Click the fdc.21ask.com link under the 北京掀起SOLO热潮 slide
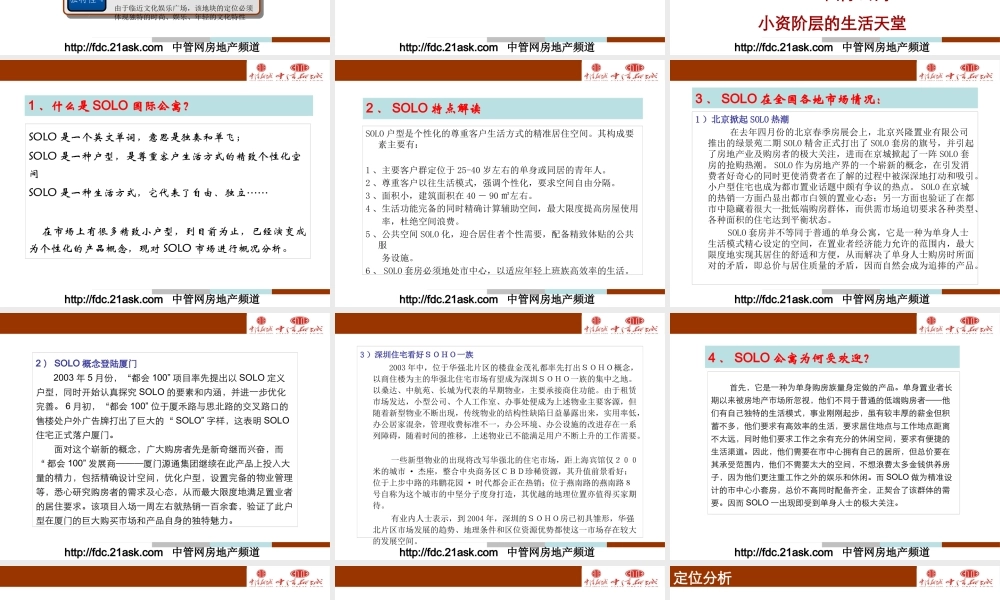This screenshot has width=1000, height=600. (x=783, y=299)
